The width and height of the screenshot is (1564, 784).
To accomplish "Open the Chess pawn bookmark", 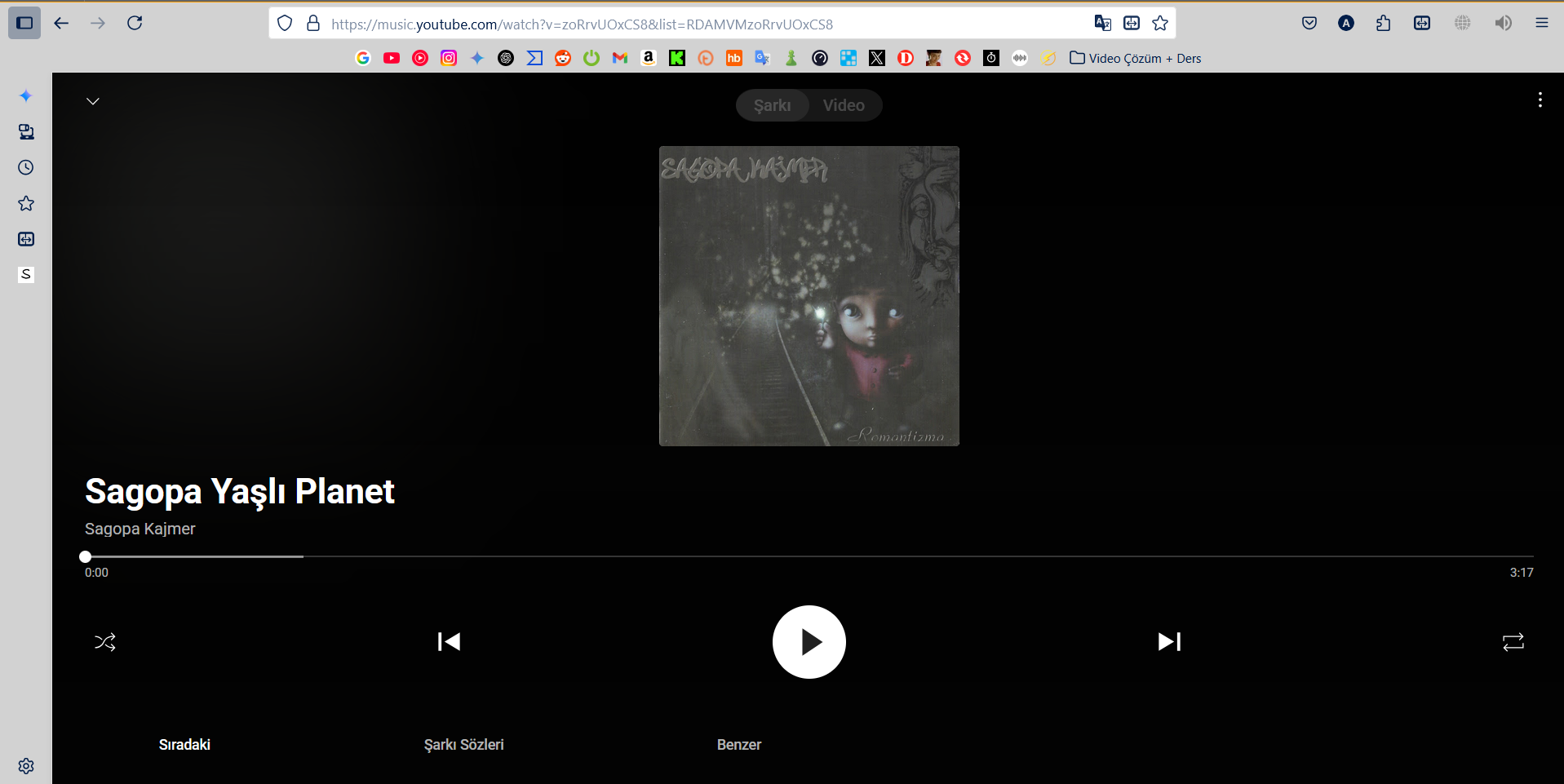I will coord(791,58).
